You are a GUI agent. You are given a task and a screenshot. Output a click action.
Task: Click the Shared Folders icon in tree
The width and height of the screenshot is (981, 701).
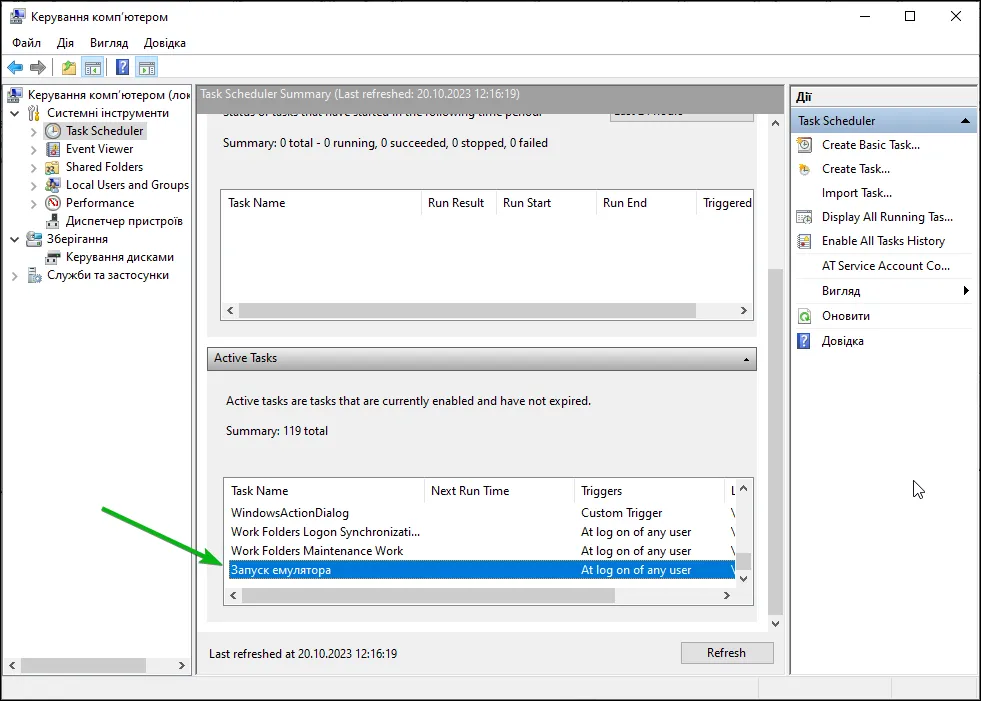tap(53, 167)
